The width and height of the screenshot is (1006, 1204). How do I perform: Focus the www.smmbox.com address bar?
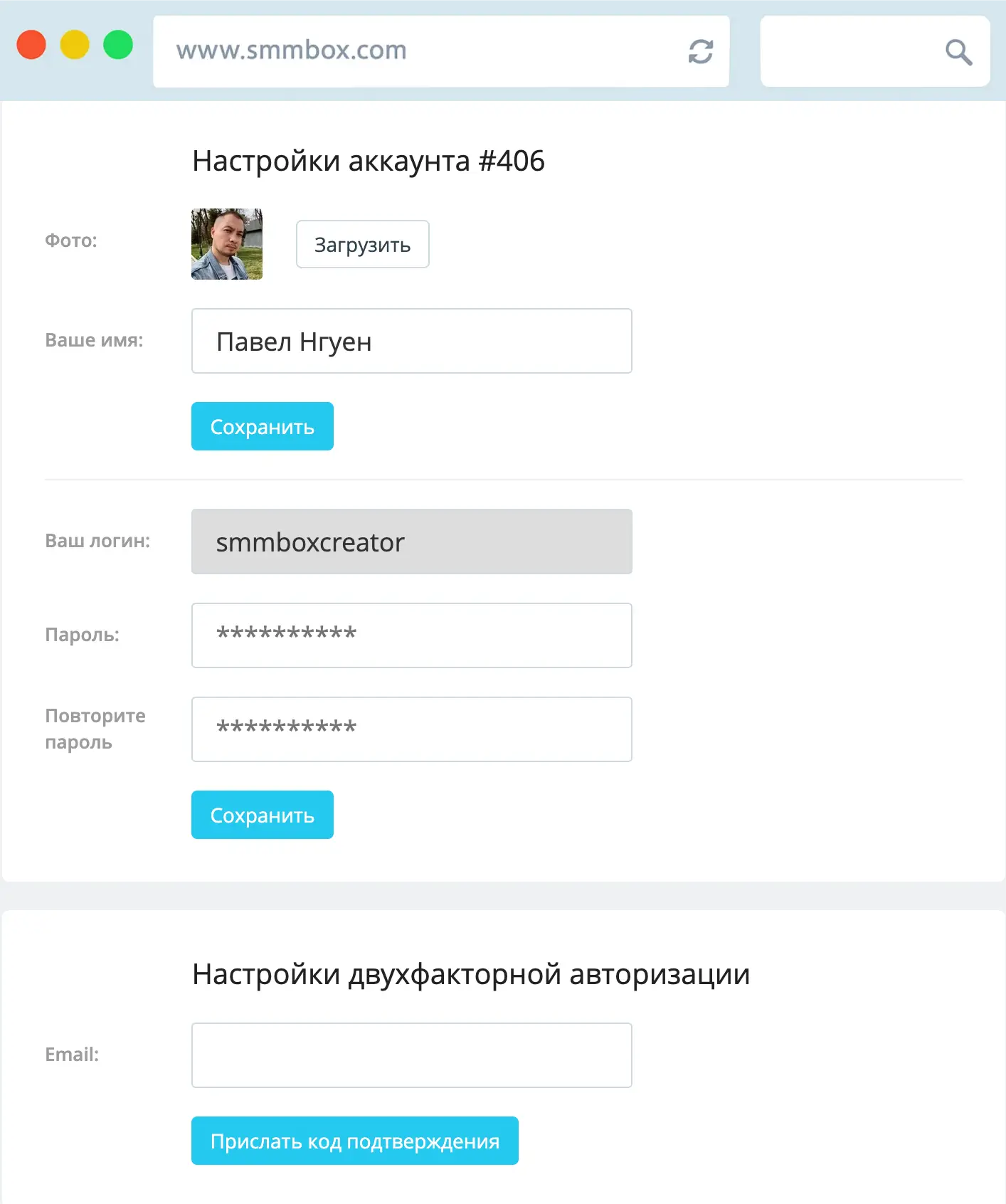[441, 51]
